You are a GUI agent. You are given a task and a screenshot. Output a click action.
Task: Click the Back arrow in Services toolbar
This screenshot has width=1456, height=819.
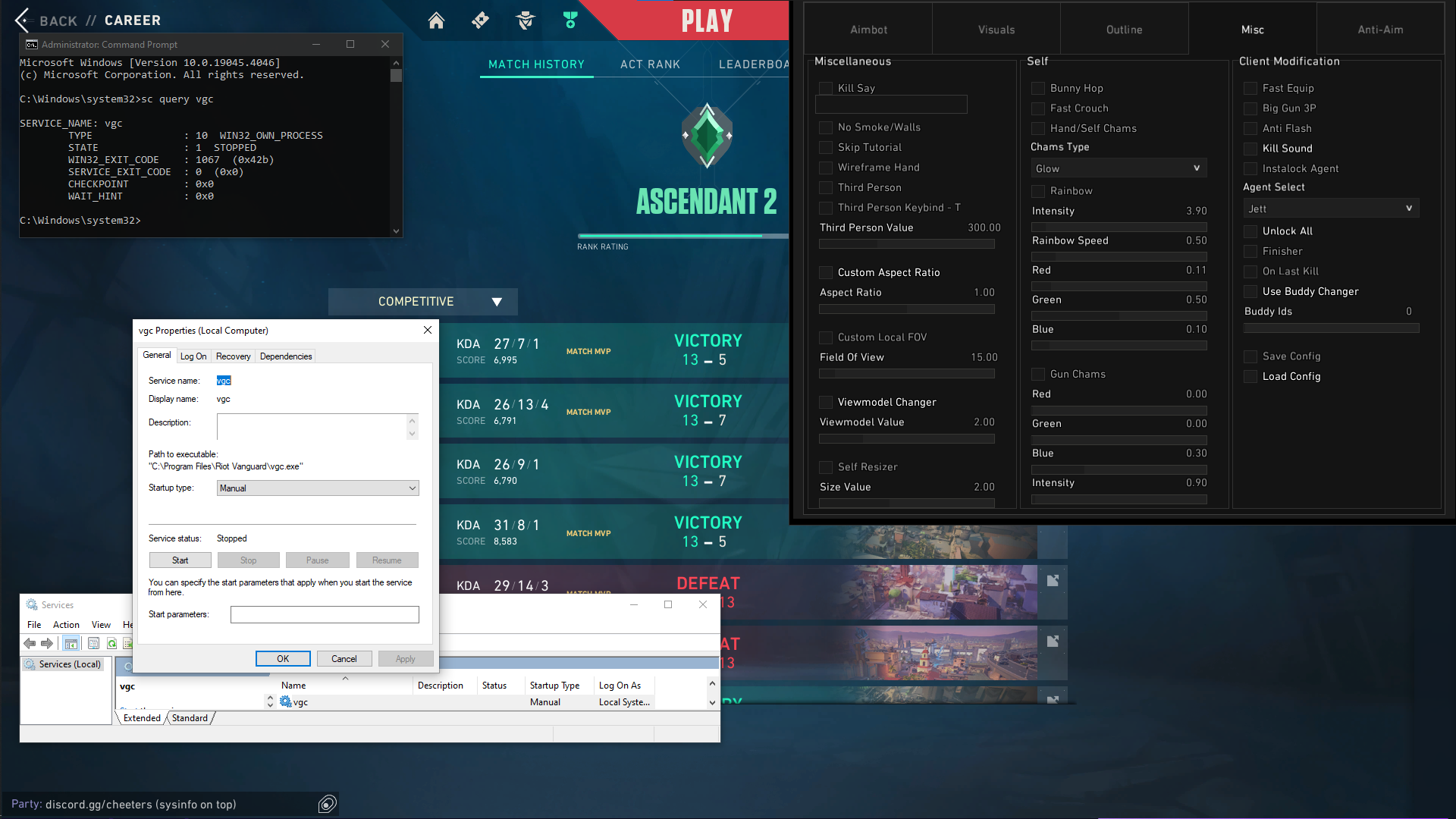pyautogui.click(x=30, y=643)
